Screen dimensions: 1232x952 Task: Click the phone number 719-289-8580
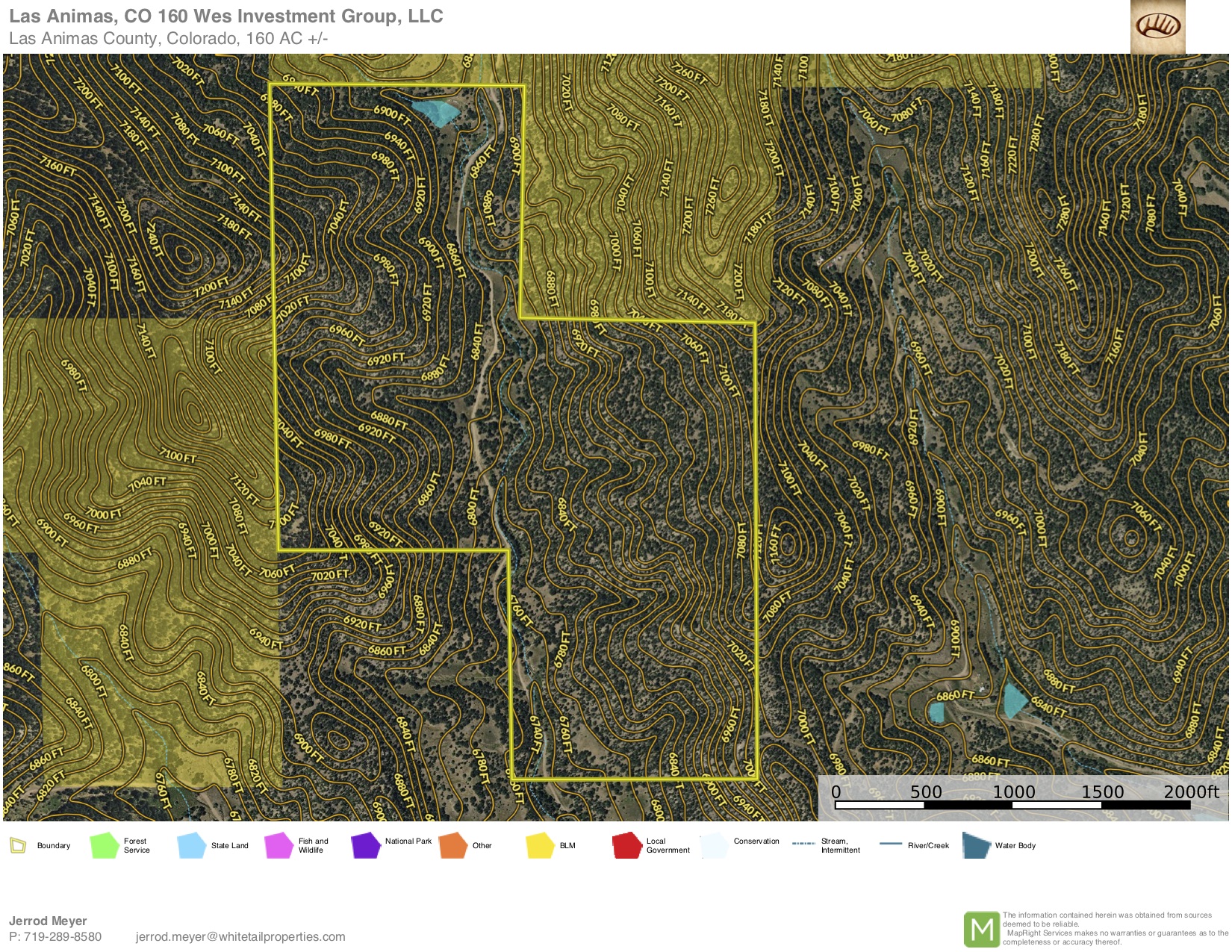pyautogui.click(x=63, y=936)
